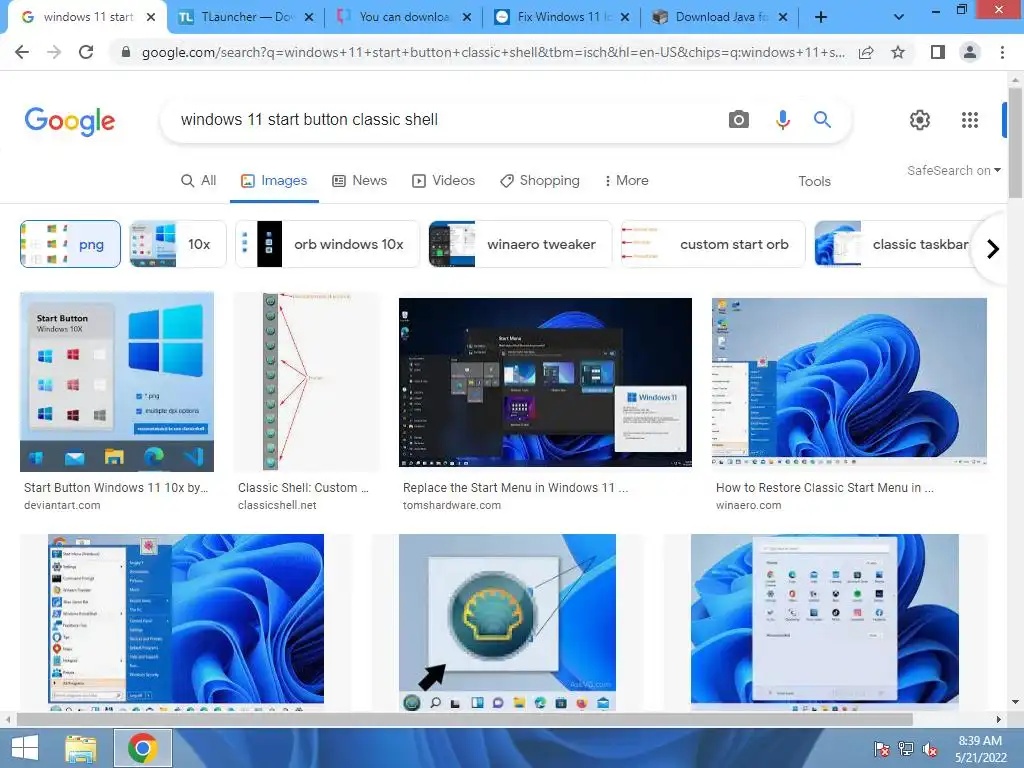Open 'Replace the Start Menu in Windows 11' link
This screenshot has width=1024, height=768.
tap(515, 488)
